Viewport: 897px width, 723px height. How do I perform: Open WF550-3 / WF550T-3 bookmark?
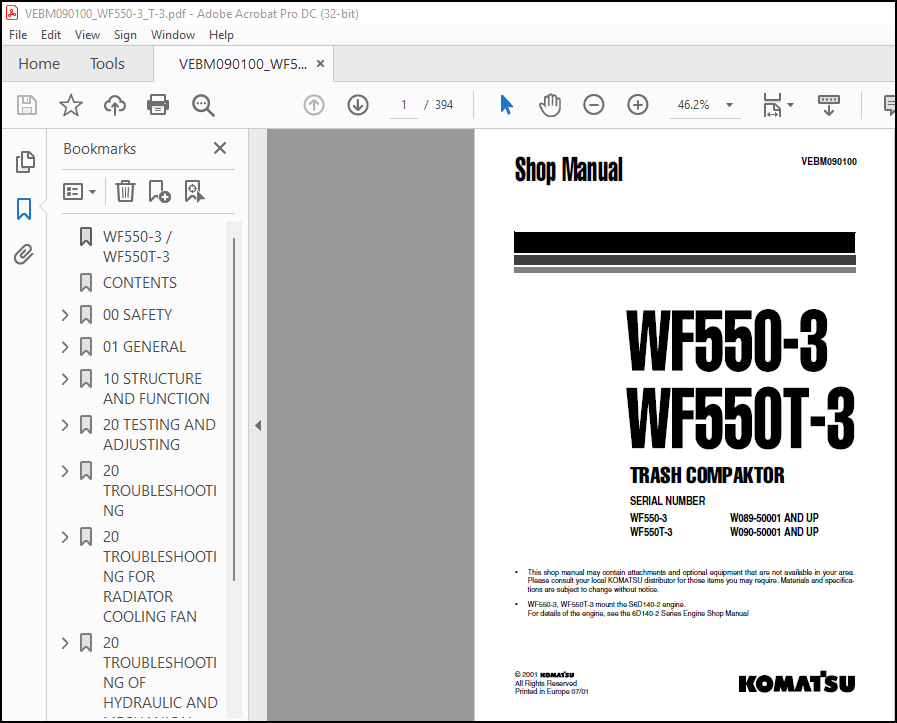(137, 247)
